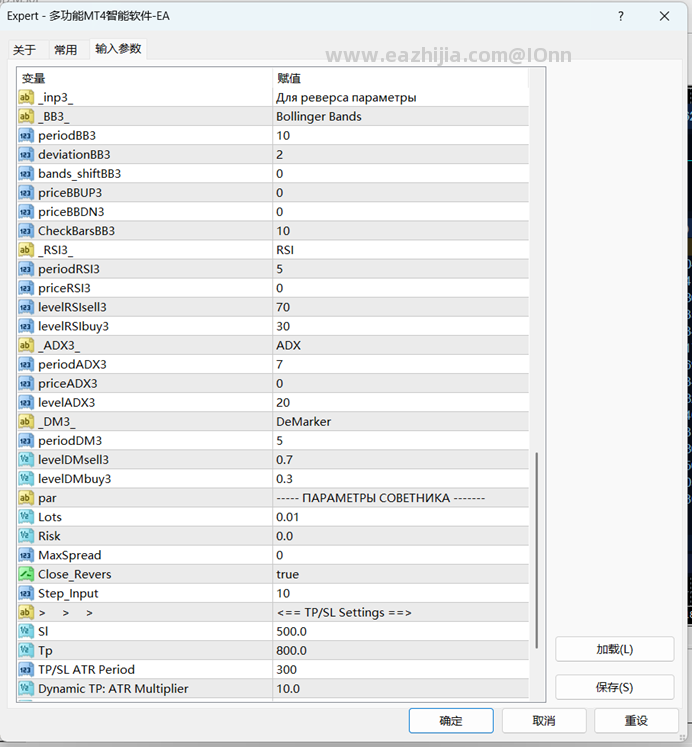The width and height of the screenshot is (692, 747).
Task: Click the double icon next to Tp
Action: (26, 650)
